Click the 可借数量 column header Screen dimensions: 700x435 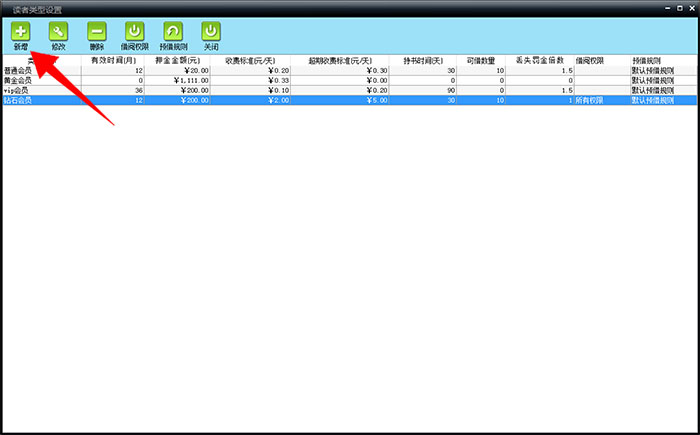coord(481,60)
